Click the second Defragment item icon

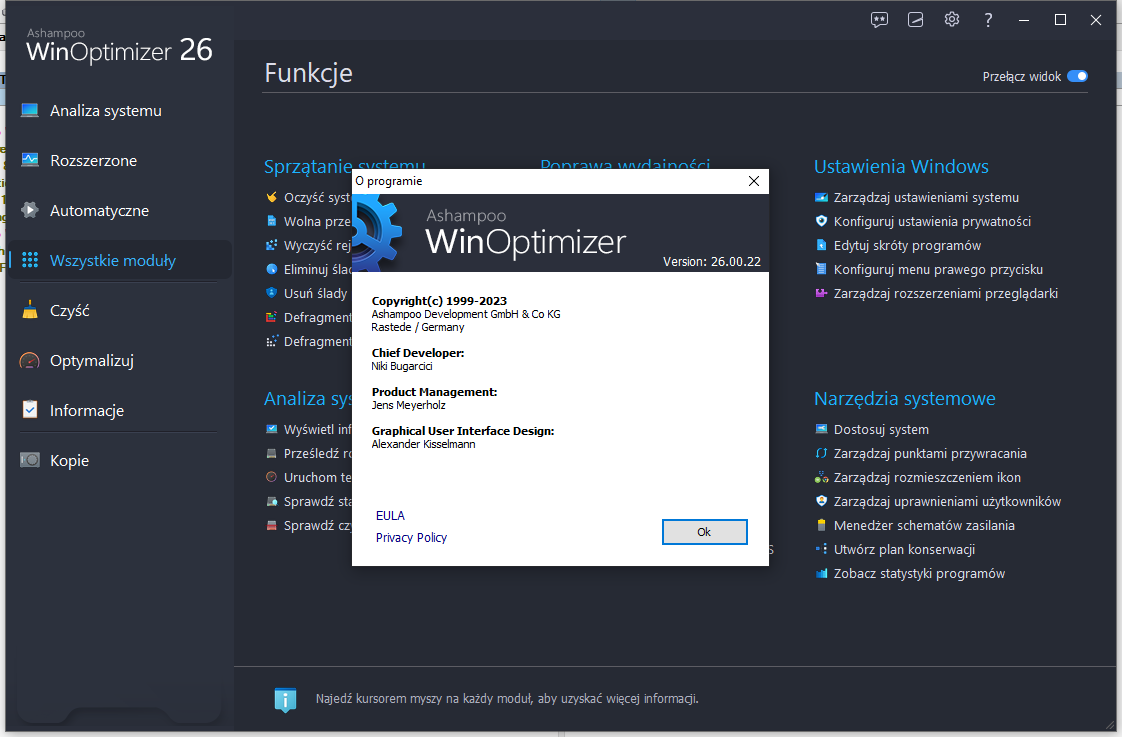pyautogui.click(x=271, y=341)
